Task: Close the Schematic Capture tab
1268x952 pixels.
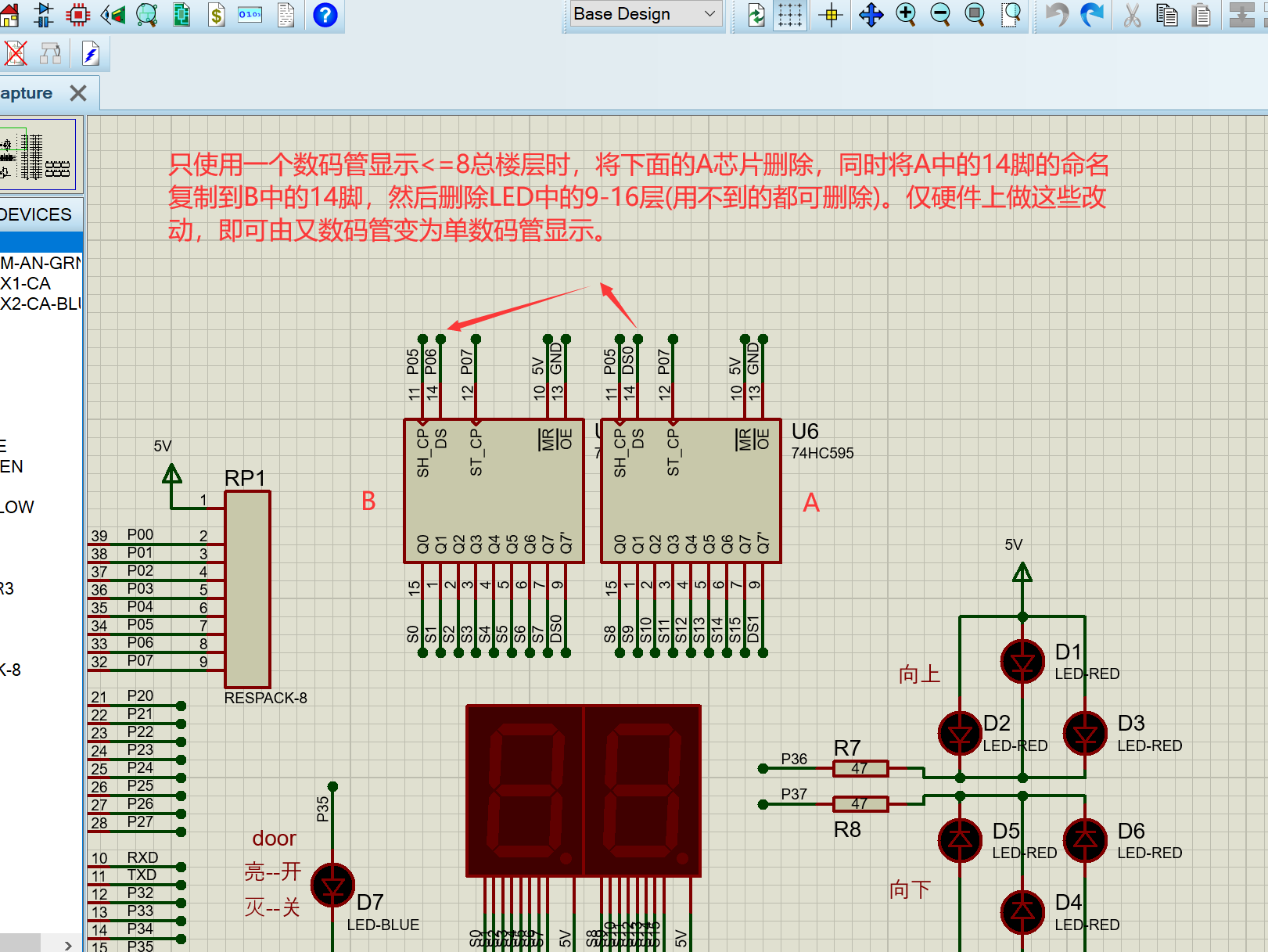Action: (78, 93)
